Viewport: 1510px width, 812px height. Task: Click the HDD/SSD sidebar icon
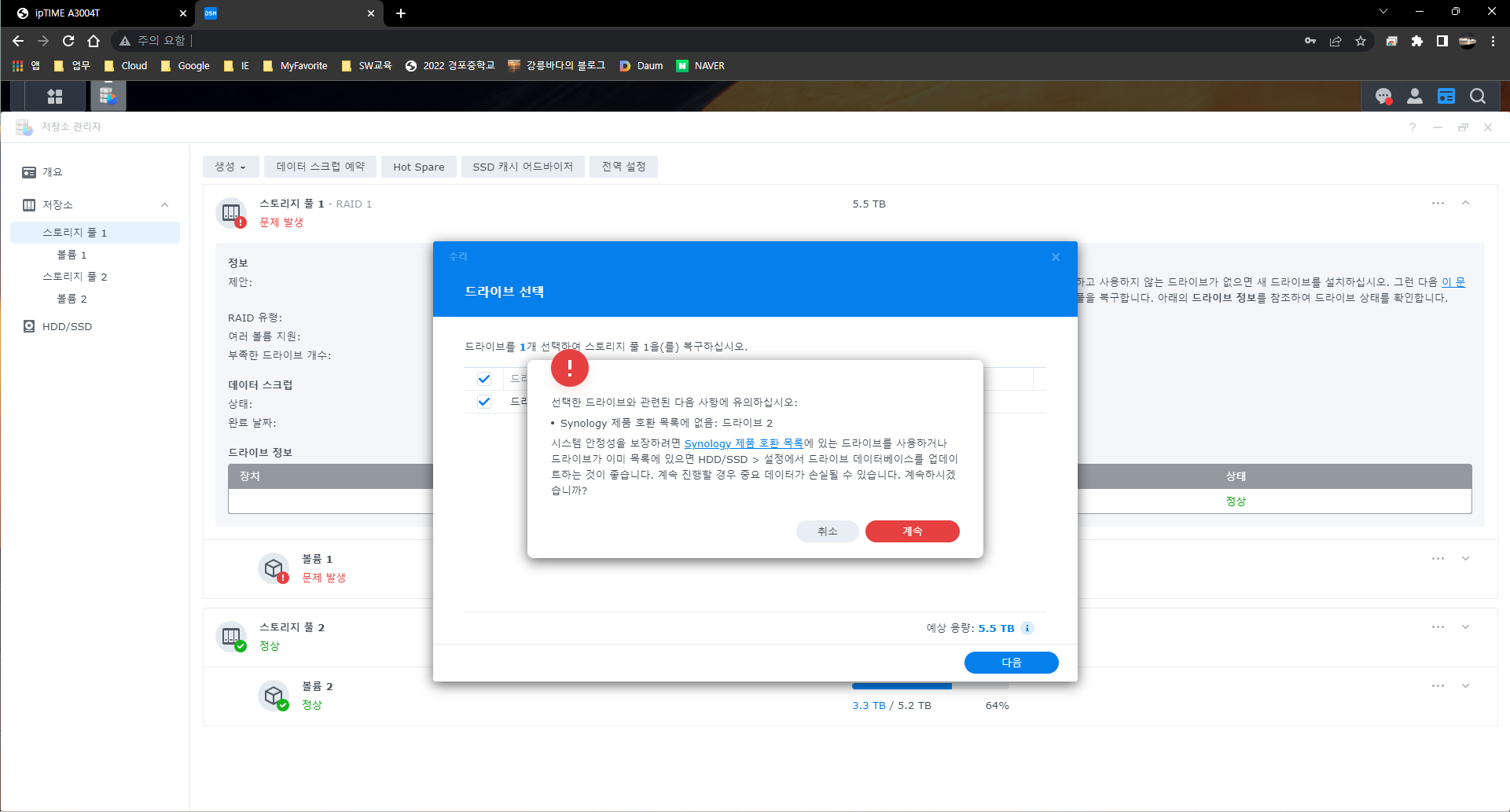pyautogui.click(x=29, y=326)
